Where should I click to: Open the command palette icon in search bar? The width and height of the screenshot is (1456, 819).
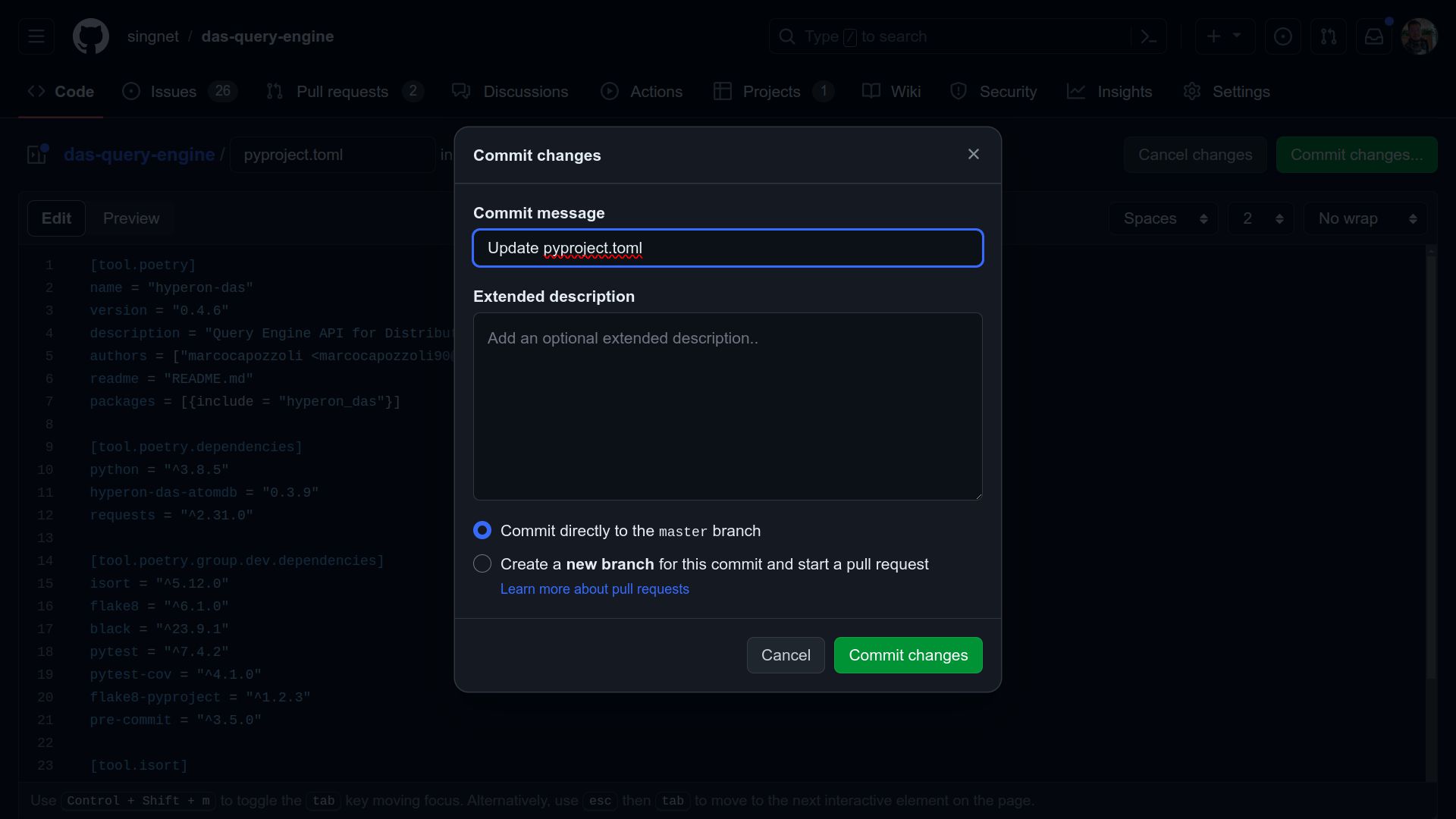point(1149,36)
